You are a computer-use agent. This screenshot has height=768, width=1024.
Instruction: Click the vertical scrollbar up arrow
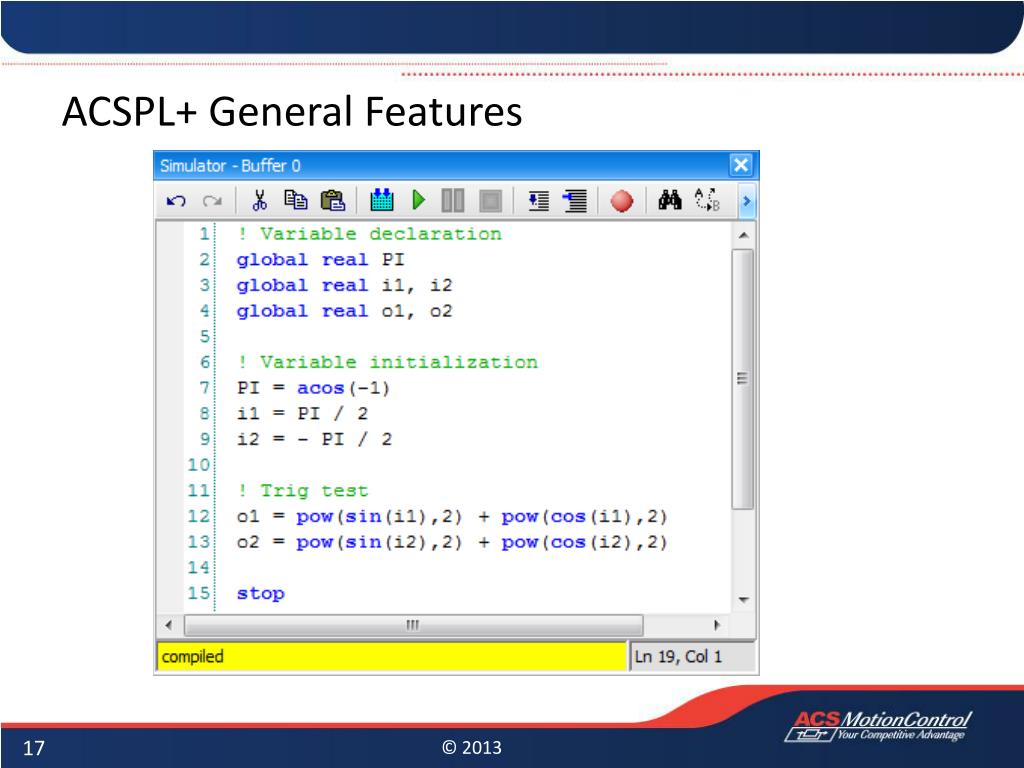pos(743,235)
